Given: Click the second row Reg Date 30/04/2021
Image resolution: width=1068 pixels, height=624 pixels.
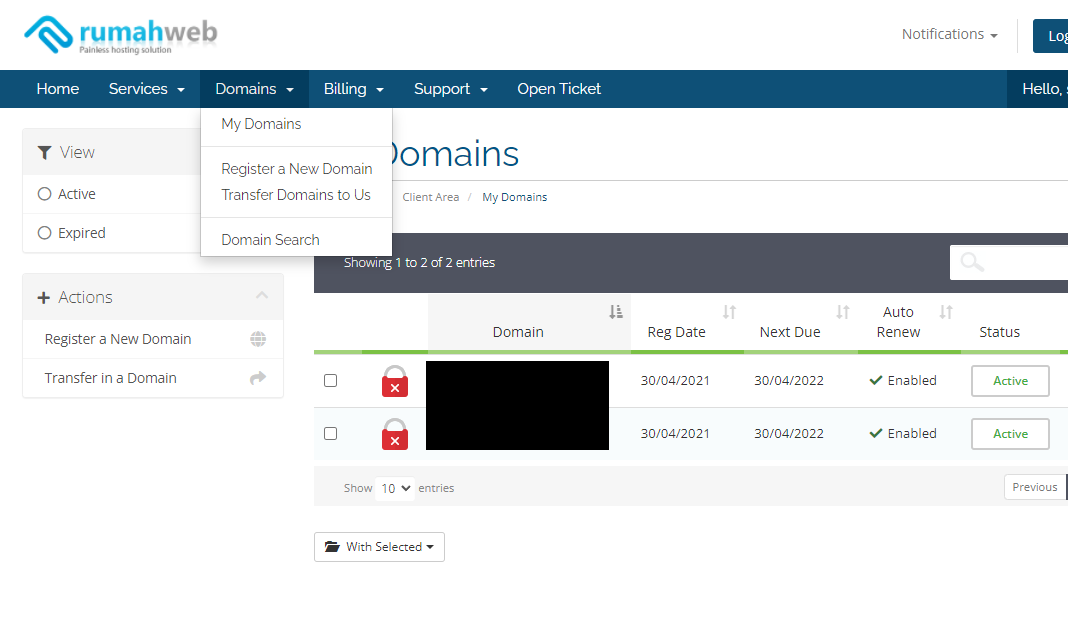Looking at the screenshot, I should click(x=675, y=433).
